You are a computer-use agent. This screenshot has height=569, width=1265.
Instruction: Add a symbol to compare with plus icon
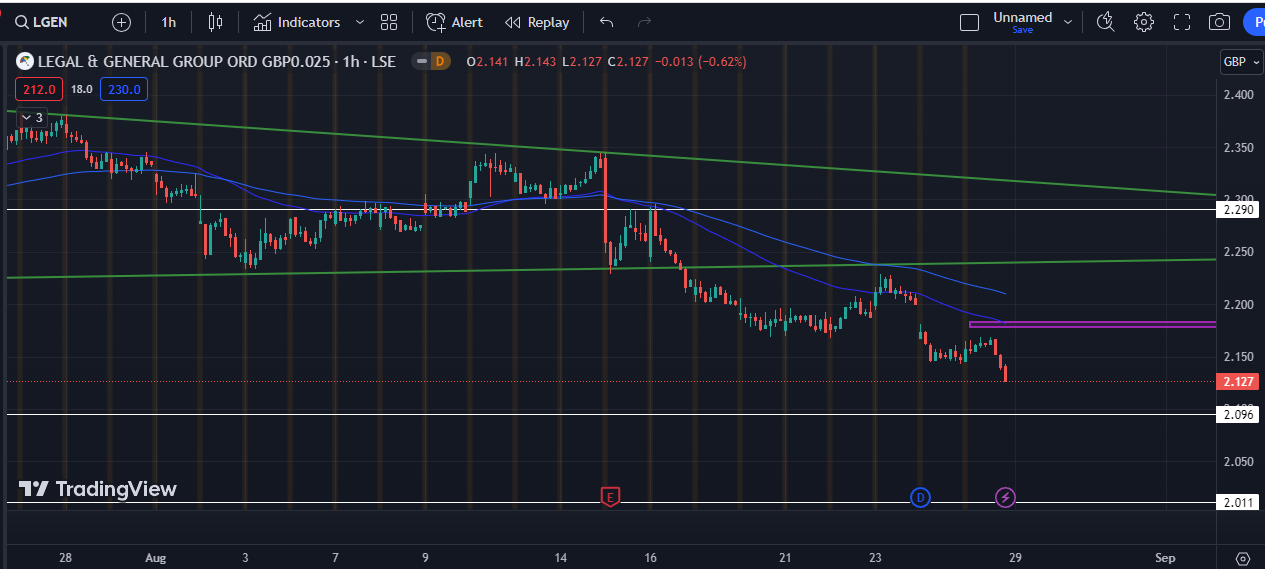(121, 22)
